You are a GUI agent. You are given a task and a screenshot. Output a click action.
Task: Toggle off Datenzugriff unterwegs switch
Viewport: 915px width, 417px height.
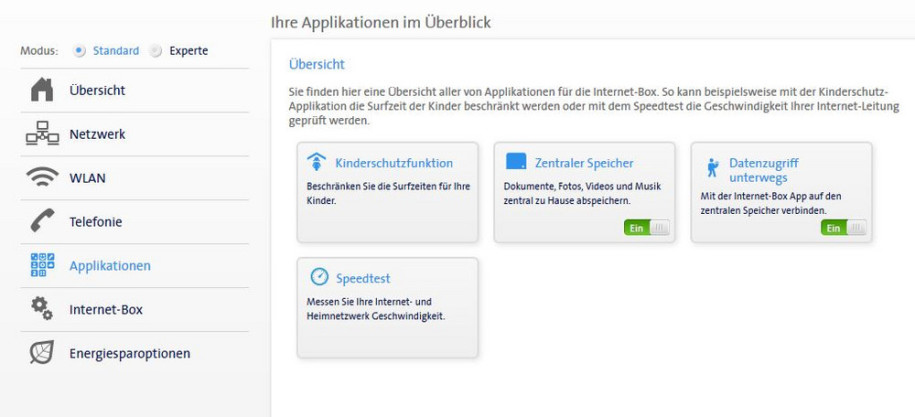[x=843, y=228]
